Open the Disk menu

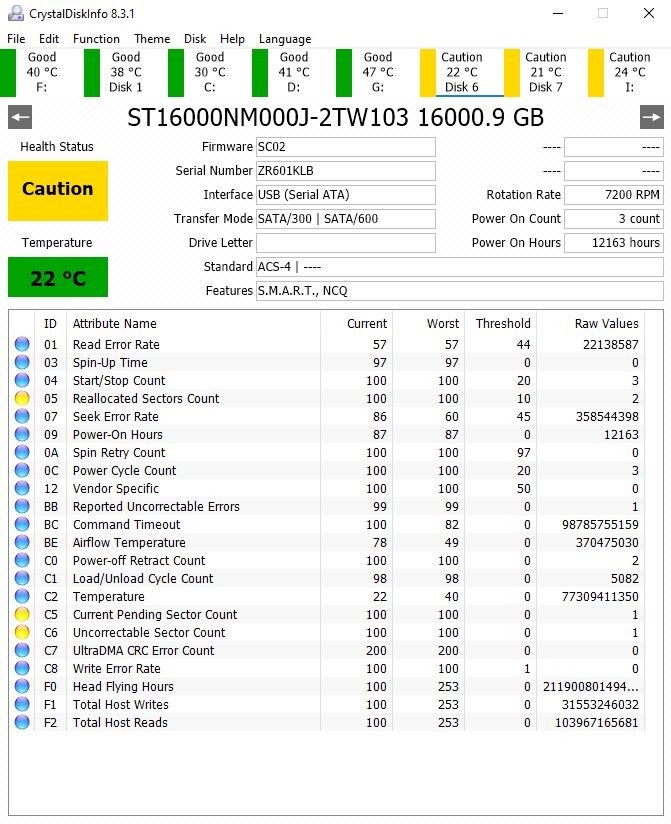pos(195,39)
